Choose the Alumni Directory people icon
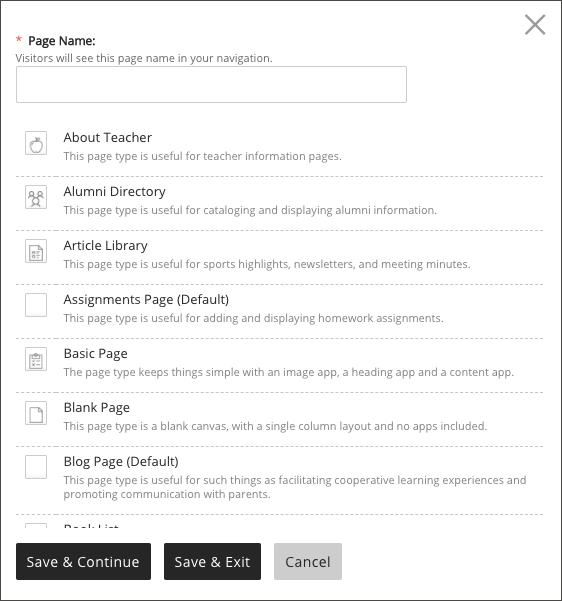 point(36,197)
